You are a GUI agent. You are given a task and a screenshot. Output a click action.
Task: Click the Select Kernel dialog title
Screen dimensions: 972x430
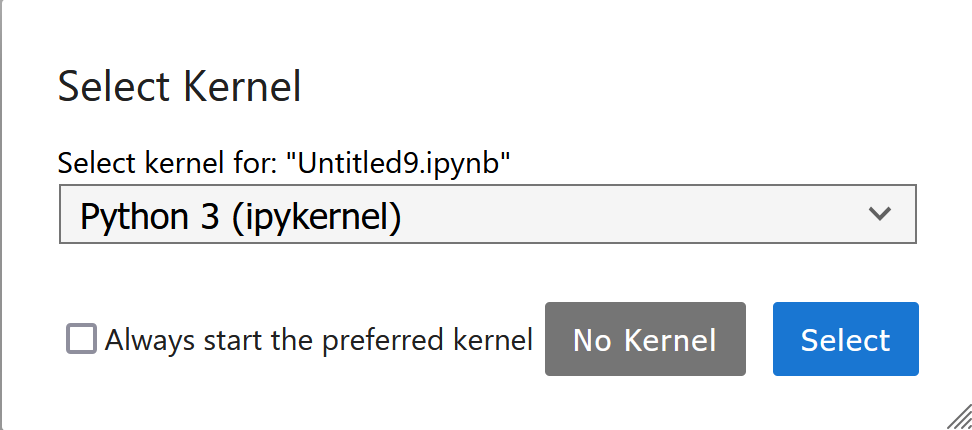180,87
